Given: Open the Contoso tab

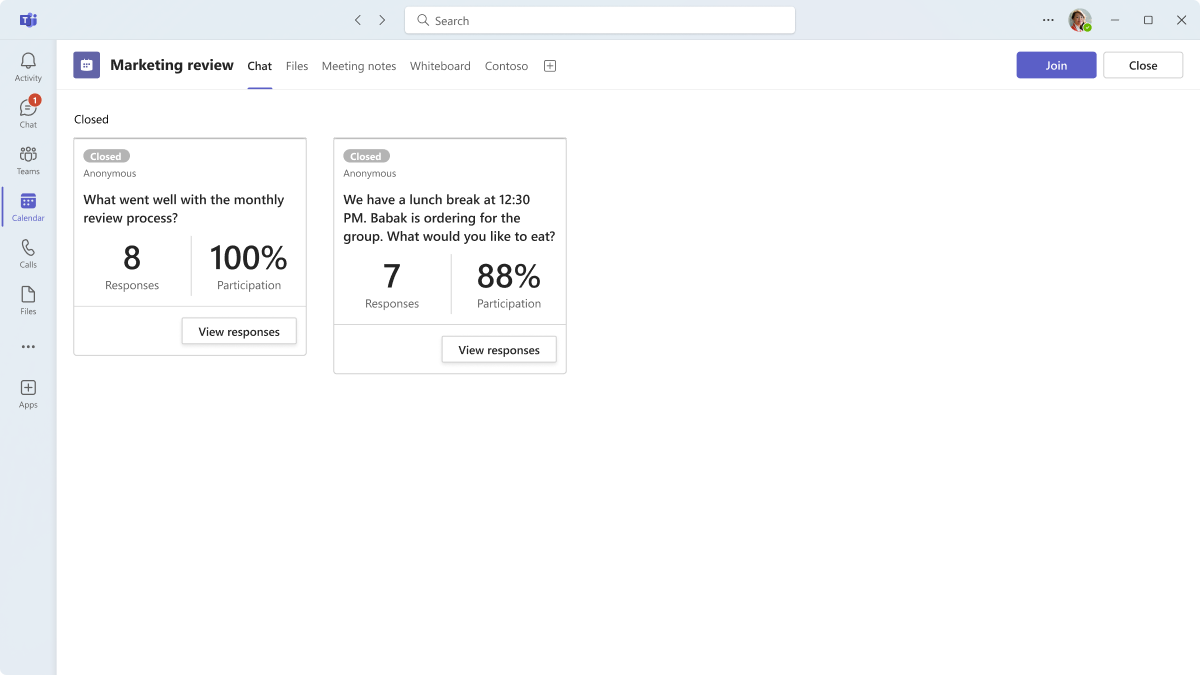Looking at the screenshot, I should [506, 66].
